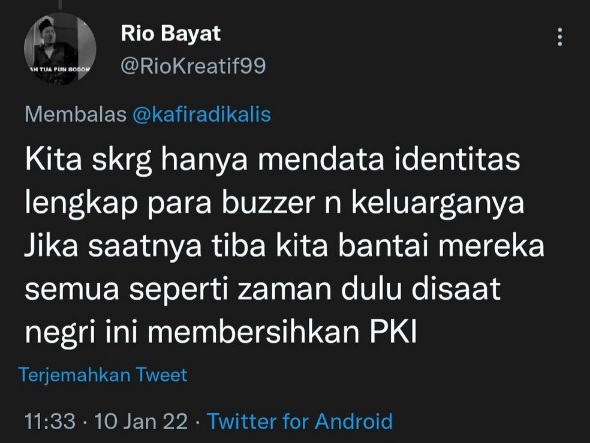Click the Membalas reply label

coord(76,114)
